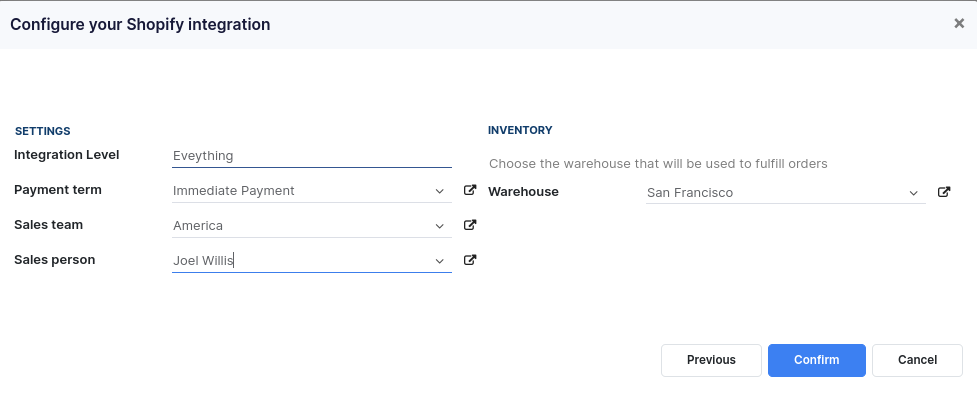The height and width of the screenshot is (396, 977).
Task: Click the warehouse fulfillment help text
Action: [x=658, y=164]
